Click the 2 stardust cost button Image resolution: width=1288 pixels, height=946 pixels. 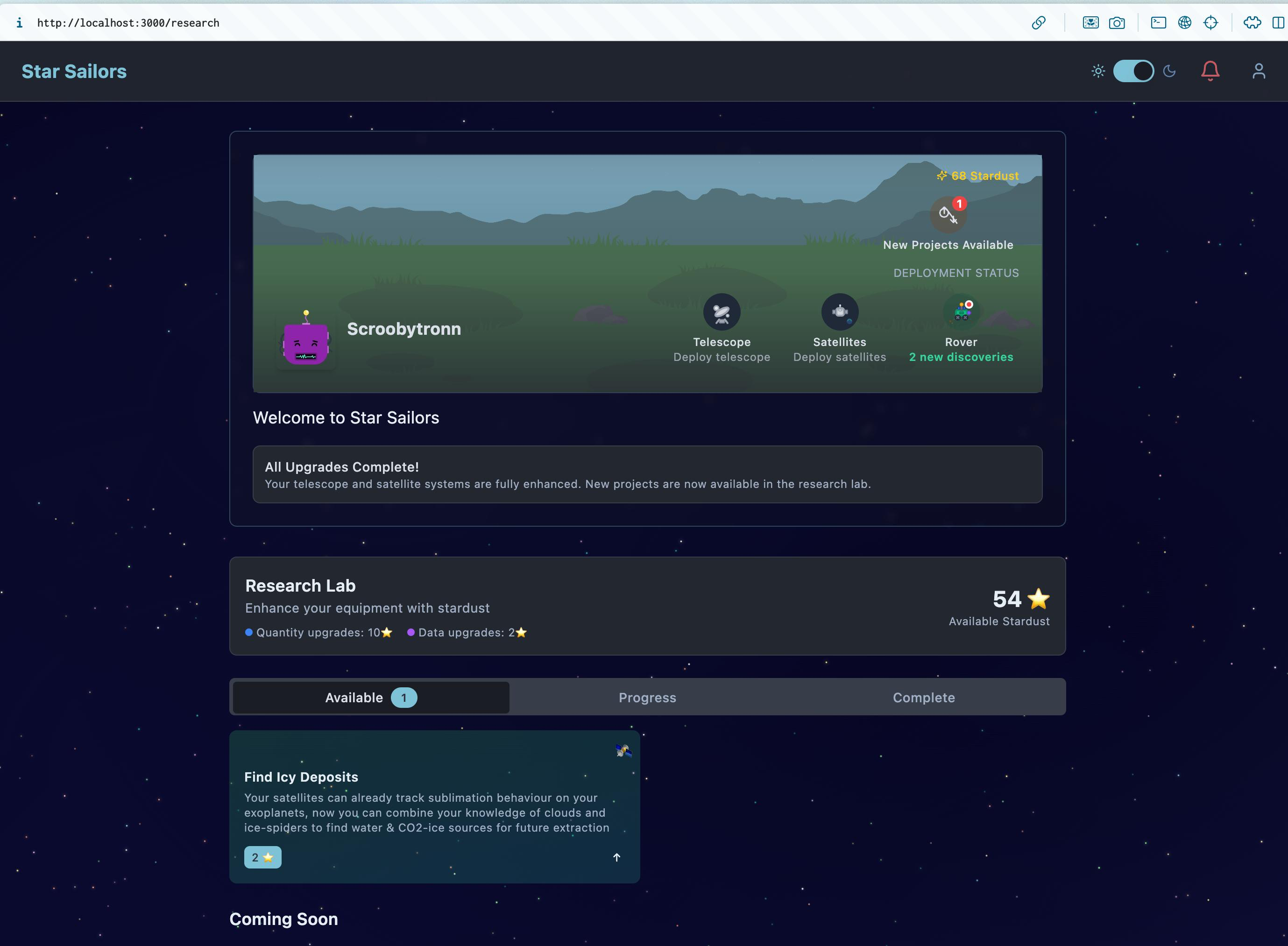pyautogui.click(x=262, y=857)
